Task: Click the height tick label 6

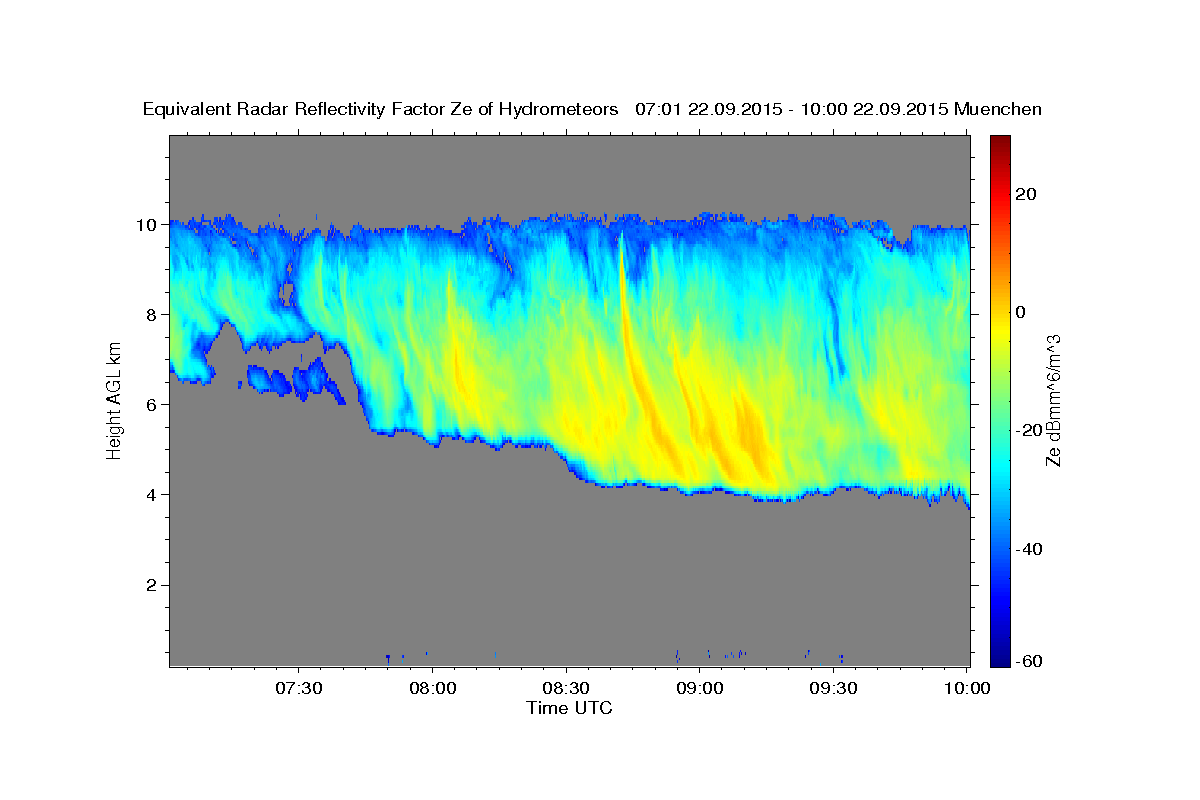Action: pyautogui.click(x=151, y=405)
